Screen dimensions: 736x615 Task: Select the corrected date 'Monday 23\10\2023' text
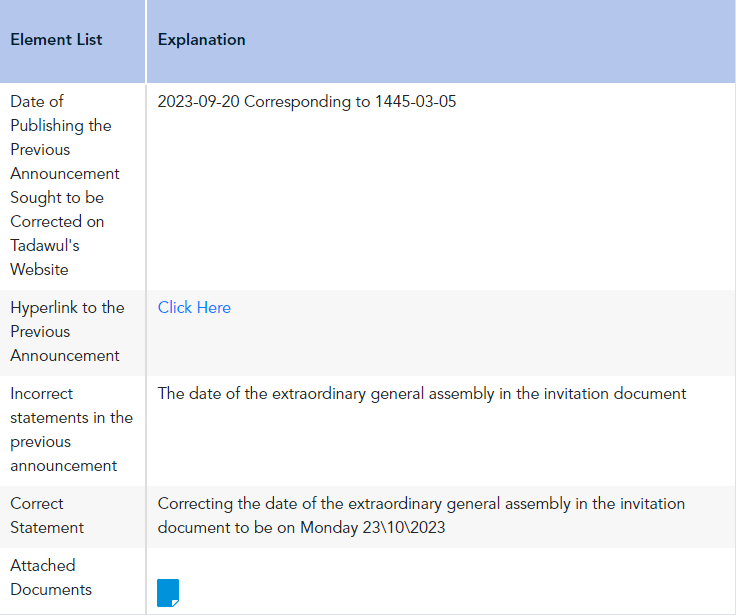[373, 528]
